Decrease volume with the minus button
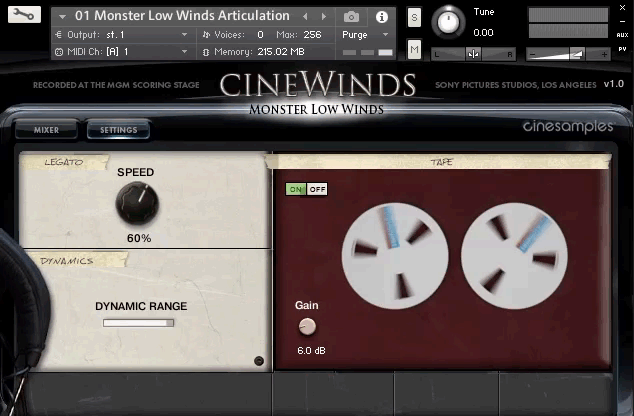This screenshot has height=416, width=634. point(532,54)
